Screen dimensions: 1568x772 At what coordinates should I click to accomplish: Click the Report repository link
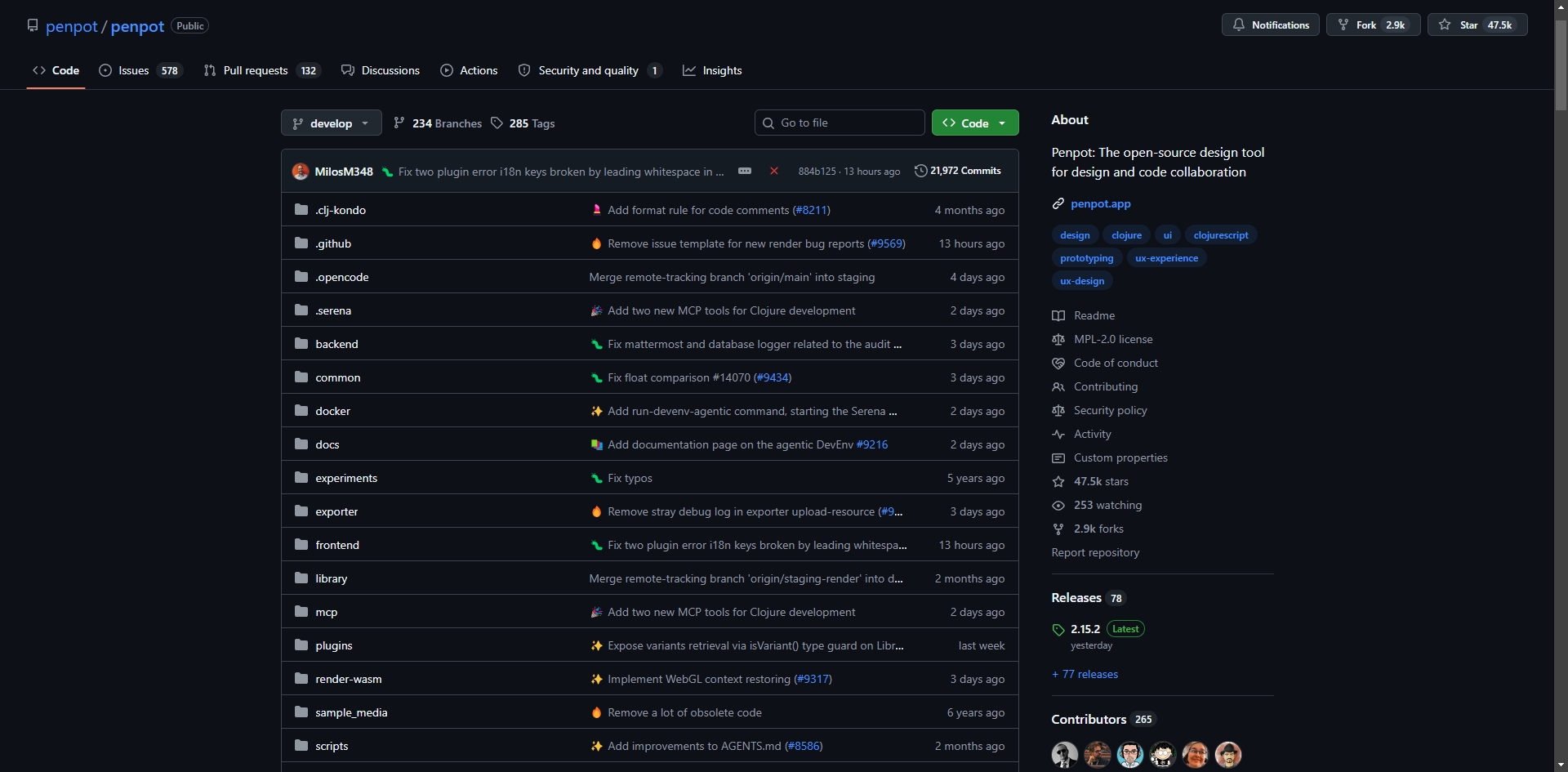1095,553
